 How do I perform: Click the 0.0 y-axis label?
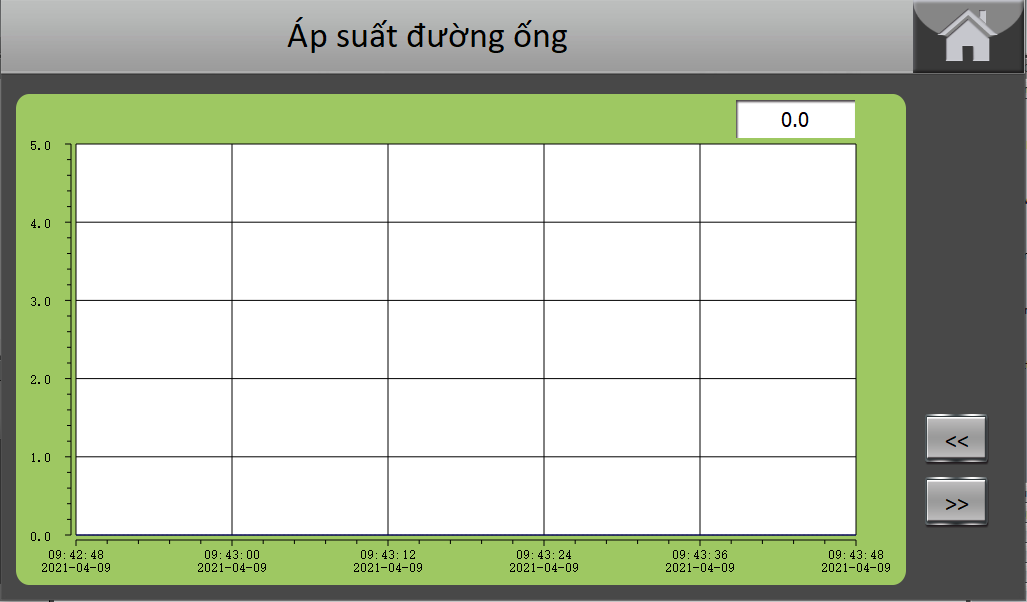(41, 536)
